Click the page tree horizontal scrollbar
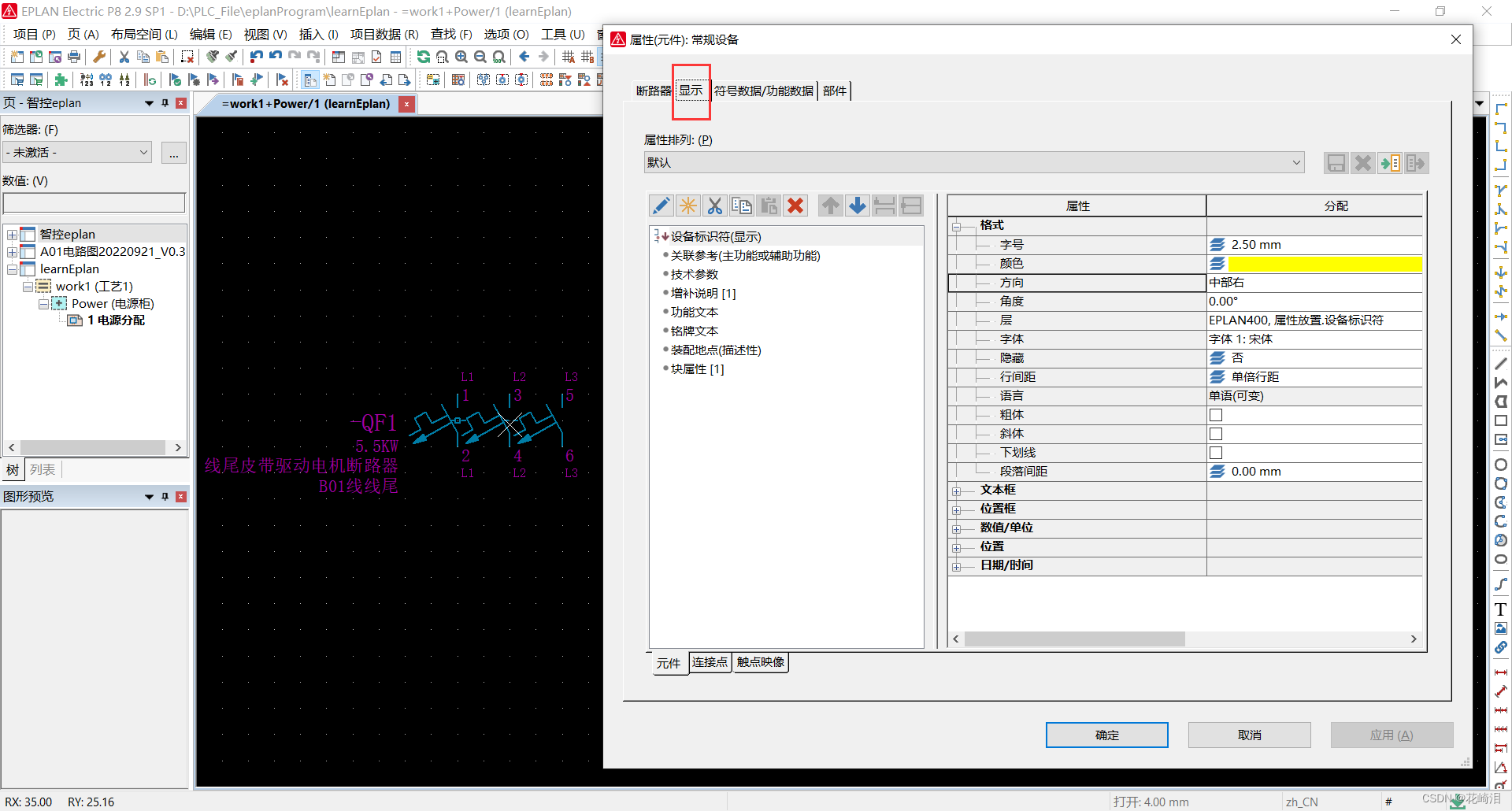The height and width of the screenshot is (811, 1512). (x=94, y=447)
